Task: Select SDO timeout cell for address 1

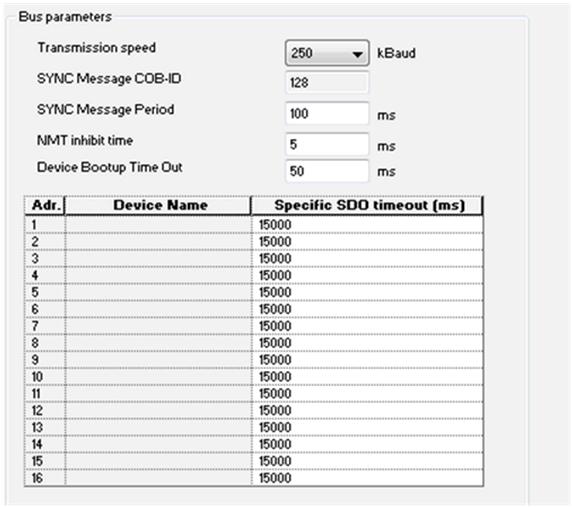Action: click(x=367, y=225)
